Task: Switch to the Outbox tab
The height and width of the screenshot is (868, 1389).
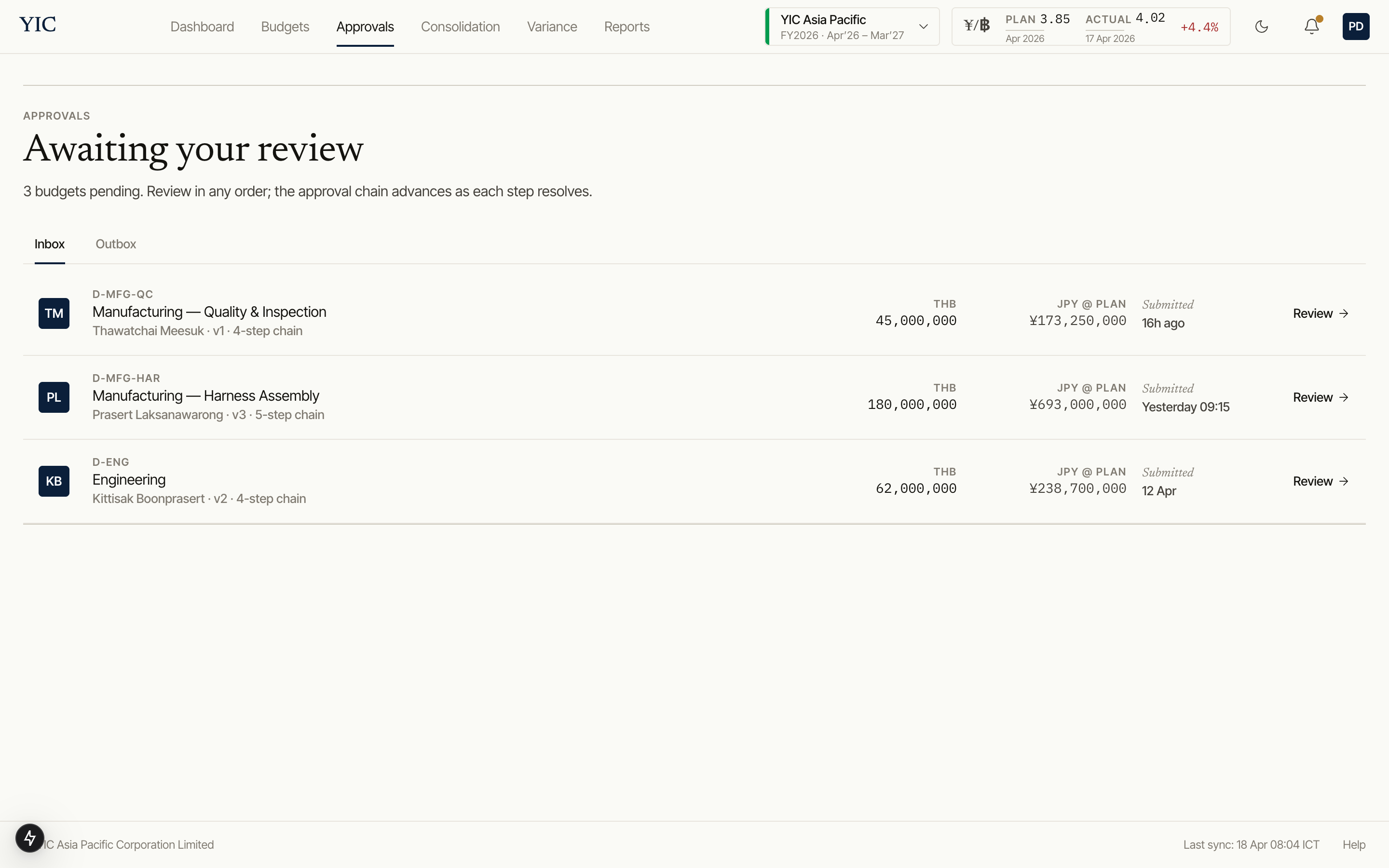Action: [116, 244]
